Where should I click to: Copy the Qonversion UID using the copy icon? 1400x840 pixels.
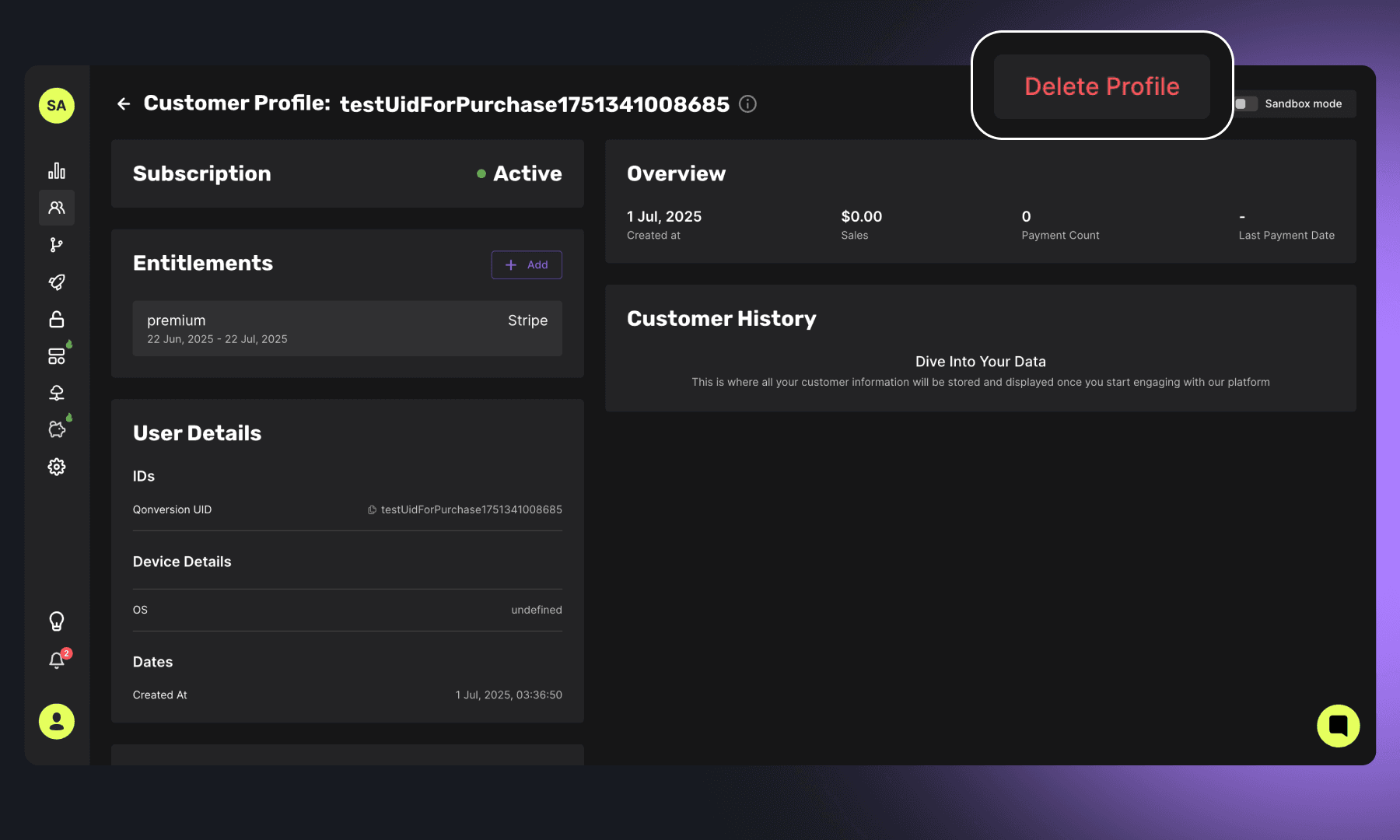(371, 509)
